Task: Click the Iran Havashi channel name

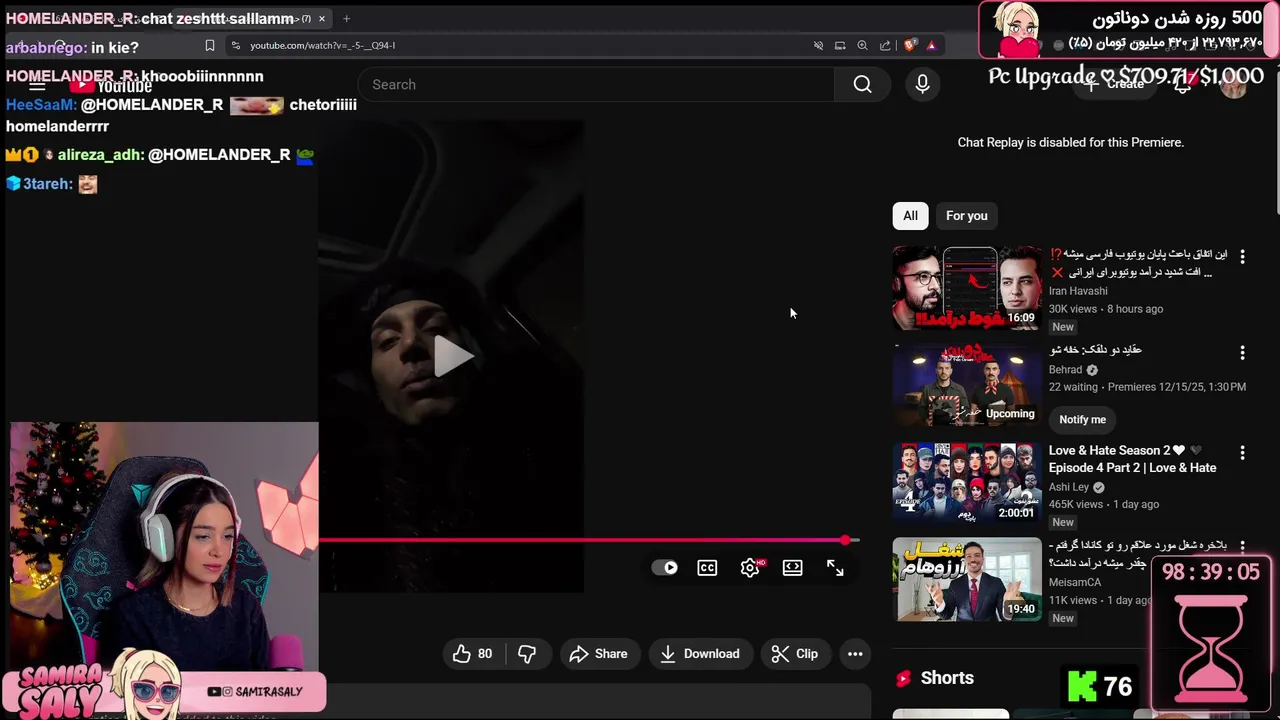Action: tap(1078, 291)
